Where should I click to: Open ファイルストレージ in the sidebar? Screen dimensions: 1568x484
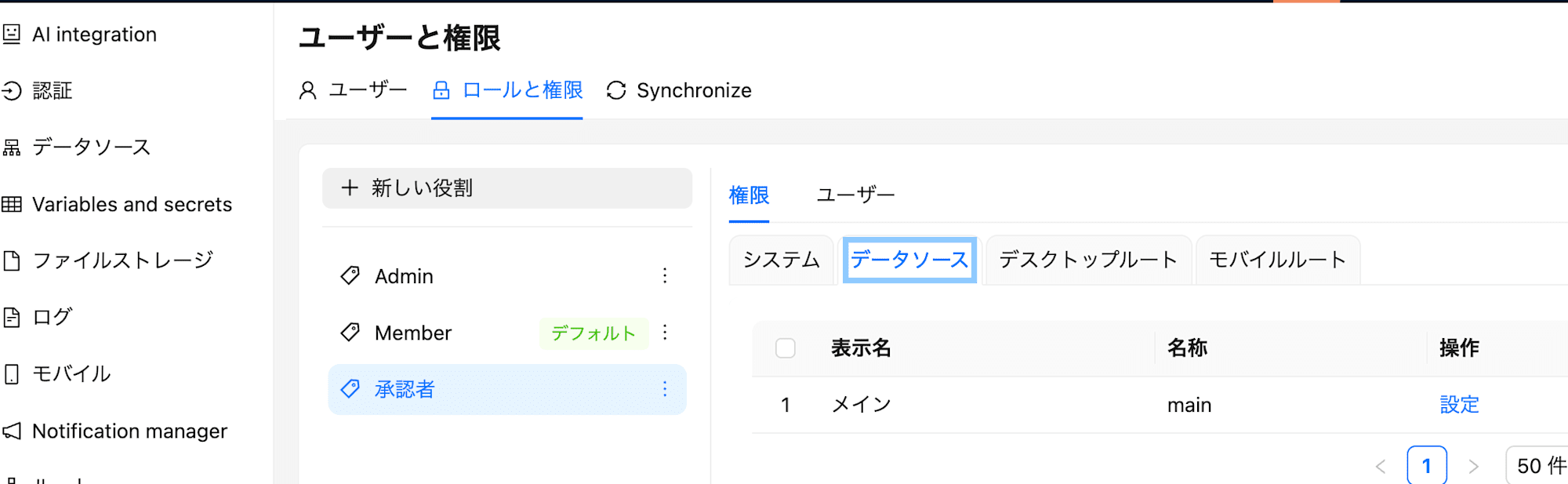122,260
